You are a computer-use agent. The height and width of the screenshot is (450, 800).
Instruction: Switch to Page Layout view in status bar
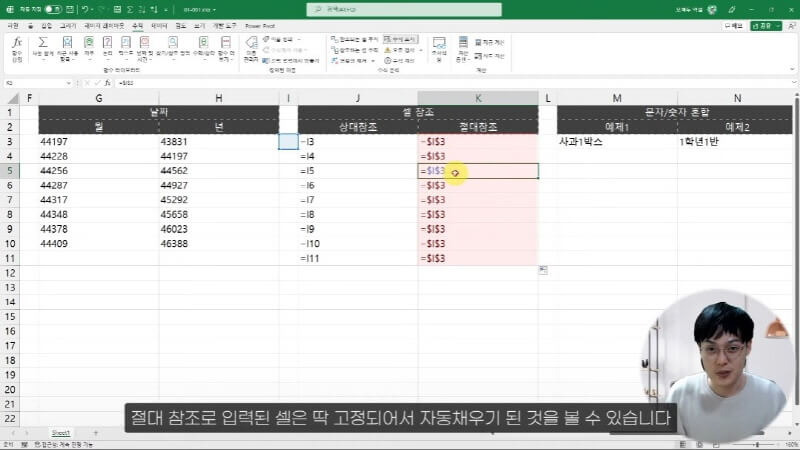pos(699,445)
